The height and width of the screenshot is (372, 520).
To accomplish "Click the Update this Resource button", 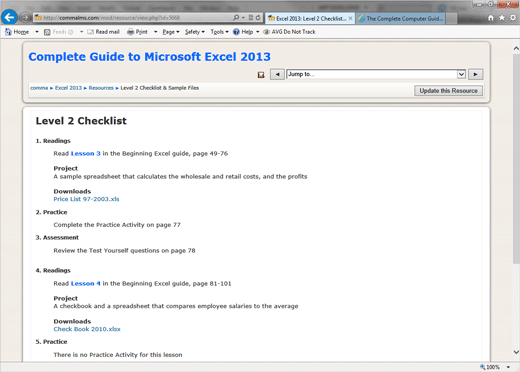I will [x=448, y=91].
